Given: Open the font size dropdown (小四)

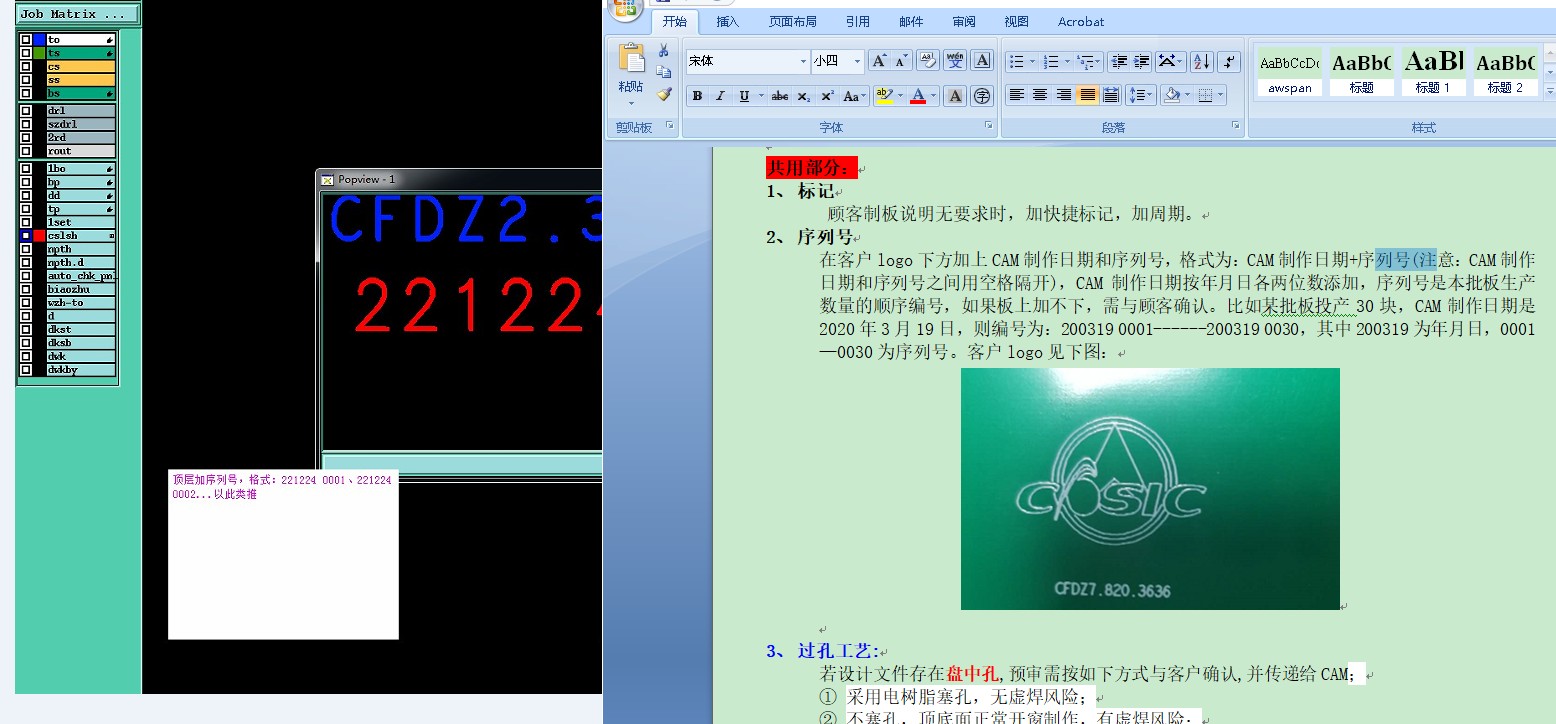Looking at the screenshot, I should [x=857, y=61].
